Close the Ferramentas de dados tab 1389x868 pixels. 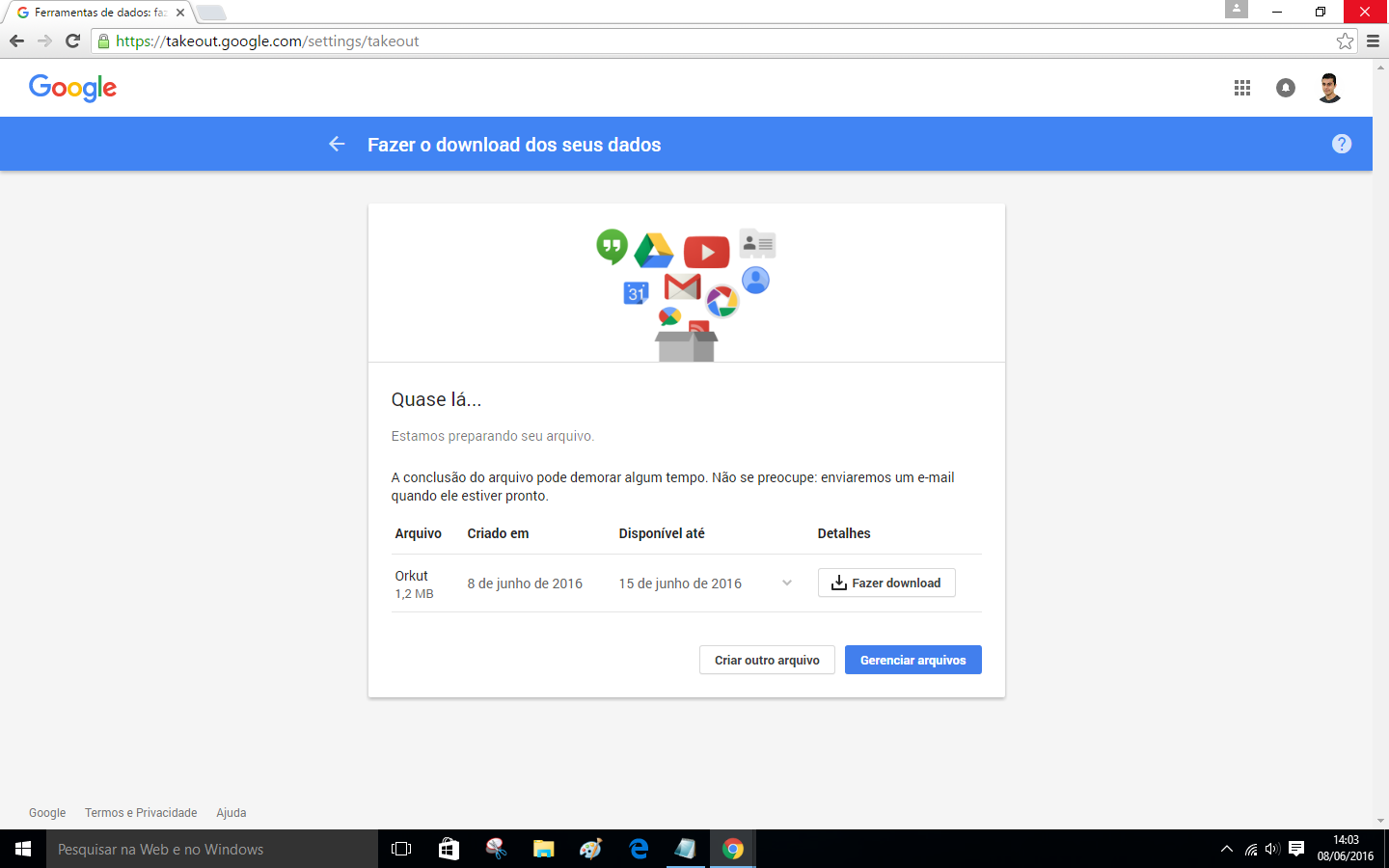click(x=180, y=13)
